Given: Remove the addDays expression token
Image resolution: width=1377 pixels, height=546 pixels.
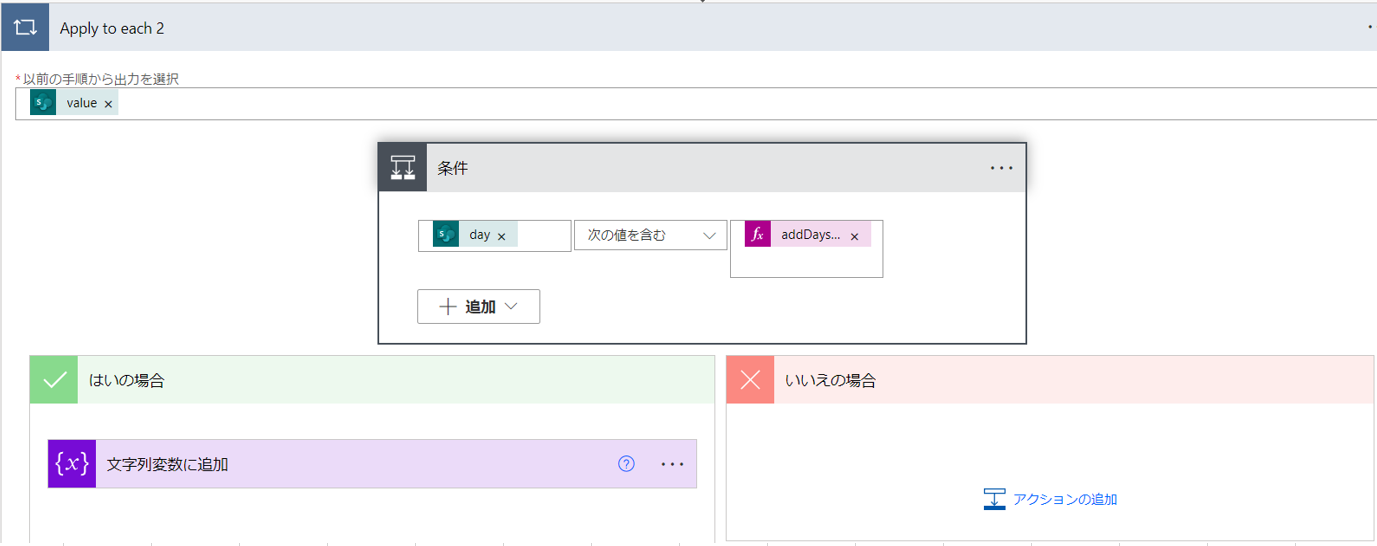Looking at the screenshot, I should (854, 236).
